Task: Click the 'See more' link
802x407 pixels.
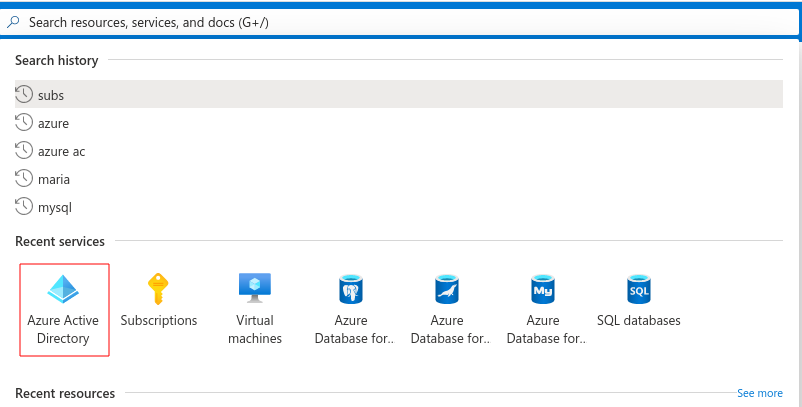Action: tap(759, 393)
